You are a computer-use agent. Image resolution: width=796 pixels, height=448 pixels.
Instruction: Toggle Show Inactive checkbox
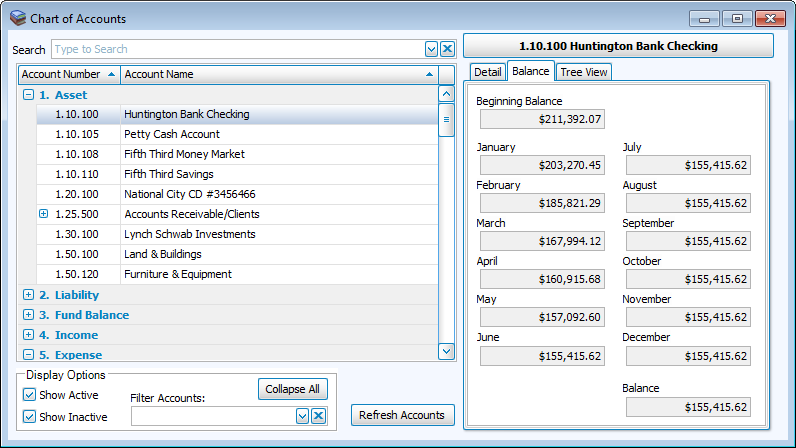click(29, 417)
